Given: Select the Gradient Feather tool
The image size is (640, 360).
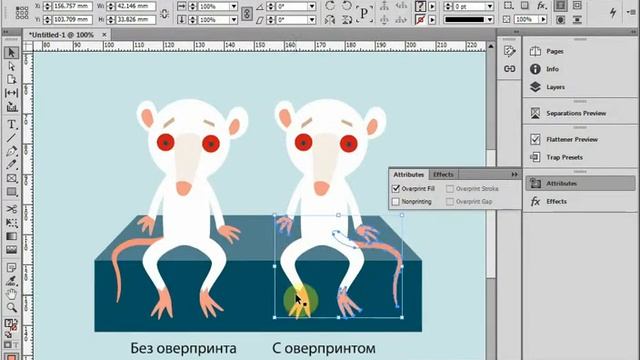Looking at the screenshot, I should tap(11, 250).
